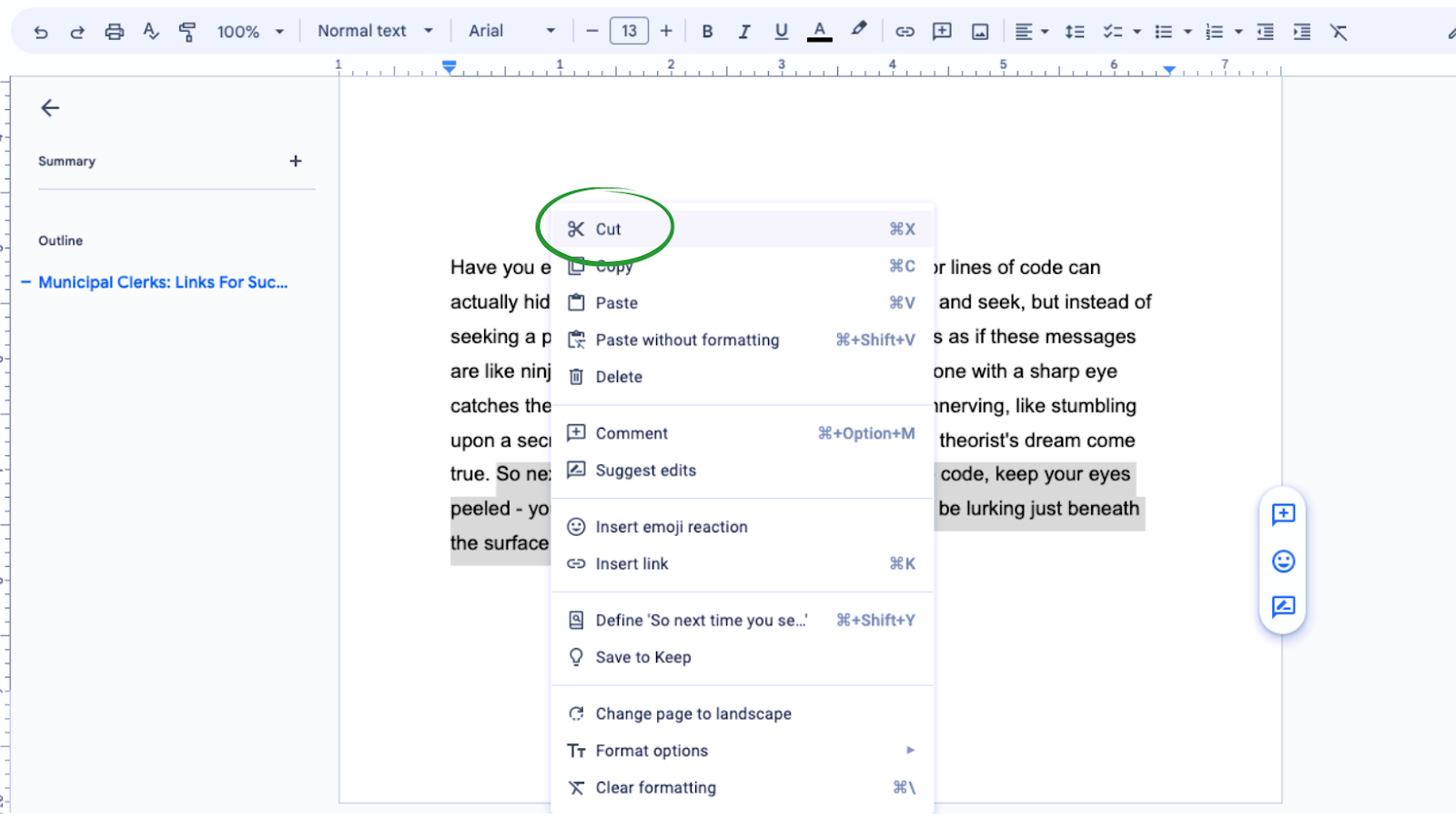Select Suggest edits menu entry
Image resolution: width=1456 pixels, height=820 pixels.
click(x=742, y=471)
